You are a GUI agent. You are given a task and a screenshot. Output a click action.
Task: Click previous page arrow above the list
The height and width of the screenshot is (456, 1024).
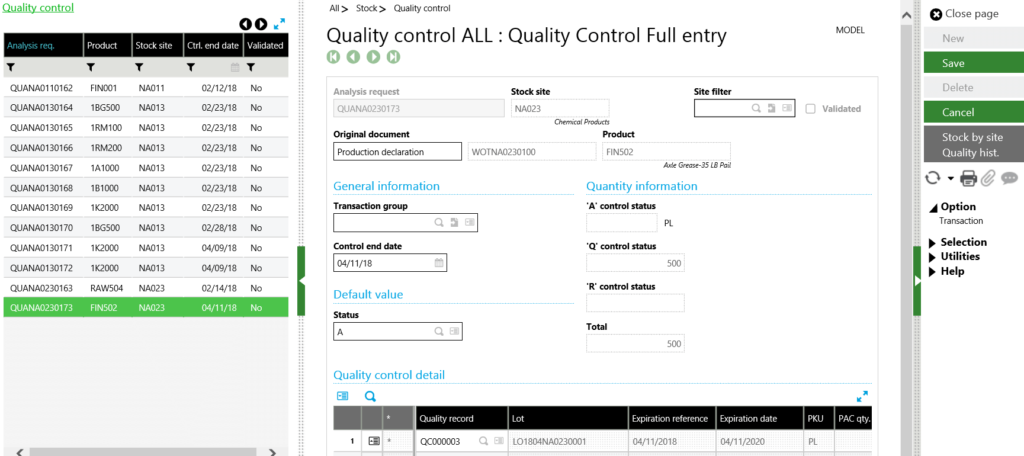pyautogui.click(x=246, y=24)
